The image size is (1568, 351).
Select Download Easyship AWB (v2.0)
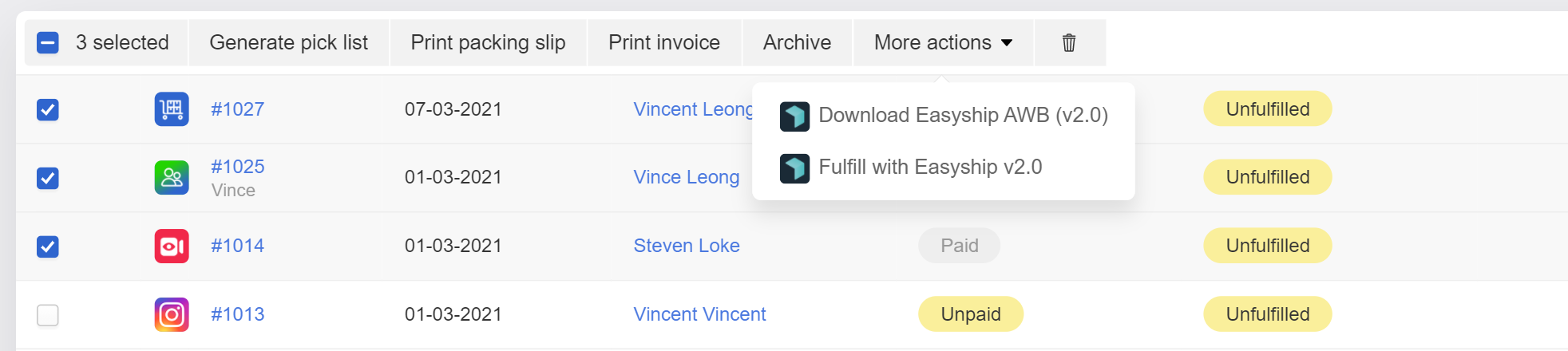coord(944,116)
